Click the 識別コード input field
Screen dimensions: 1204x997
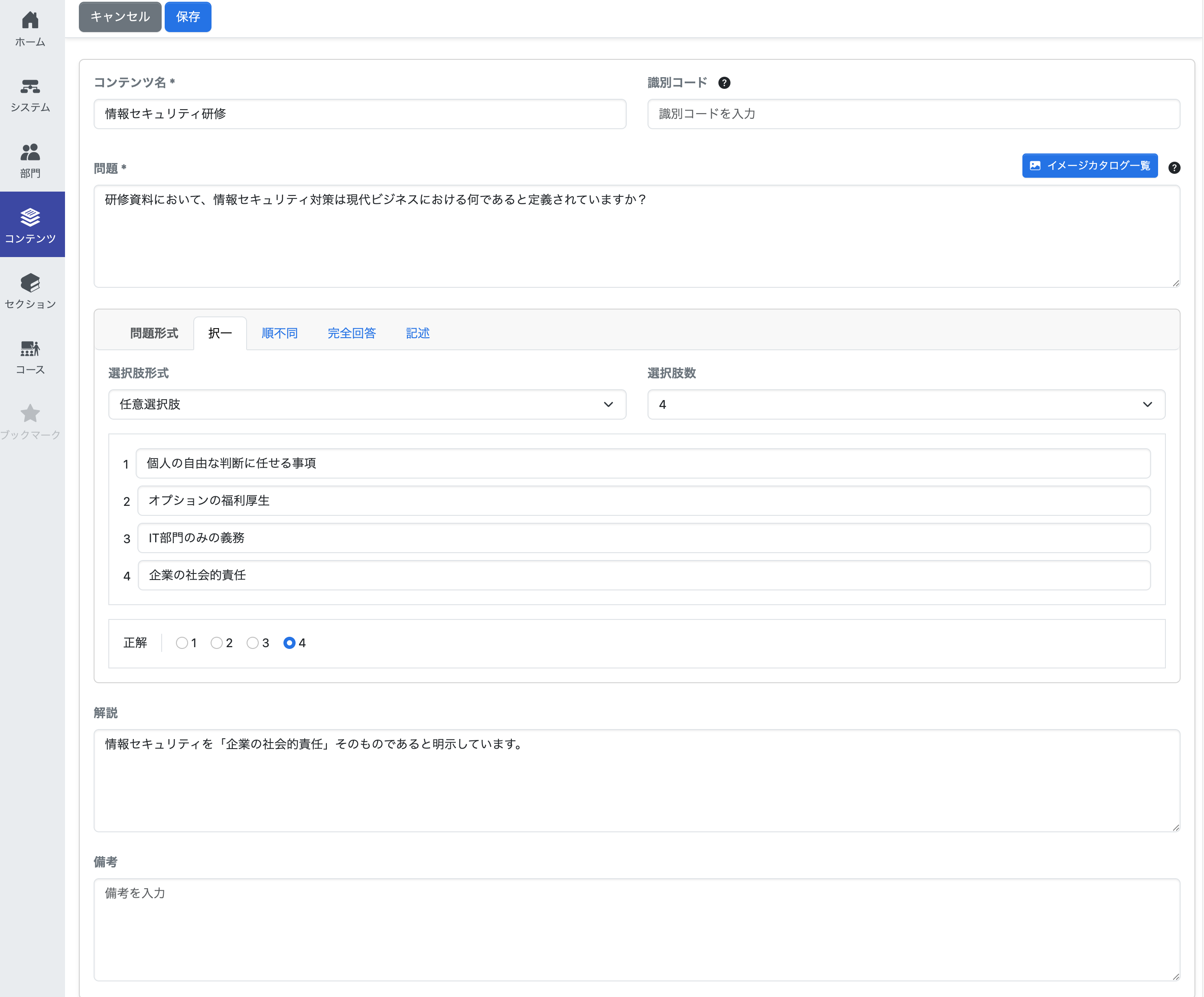pos(913,114)
